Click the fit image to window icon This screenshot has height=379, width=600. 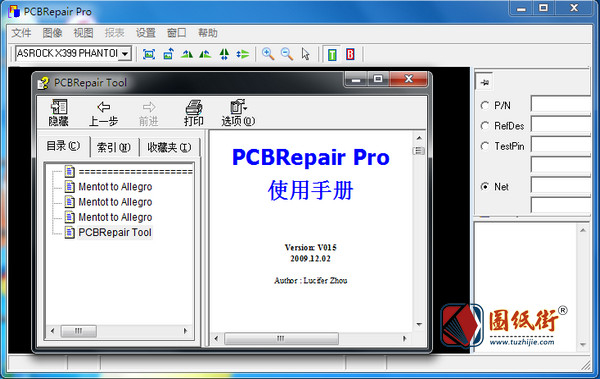149,54
